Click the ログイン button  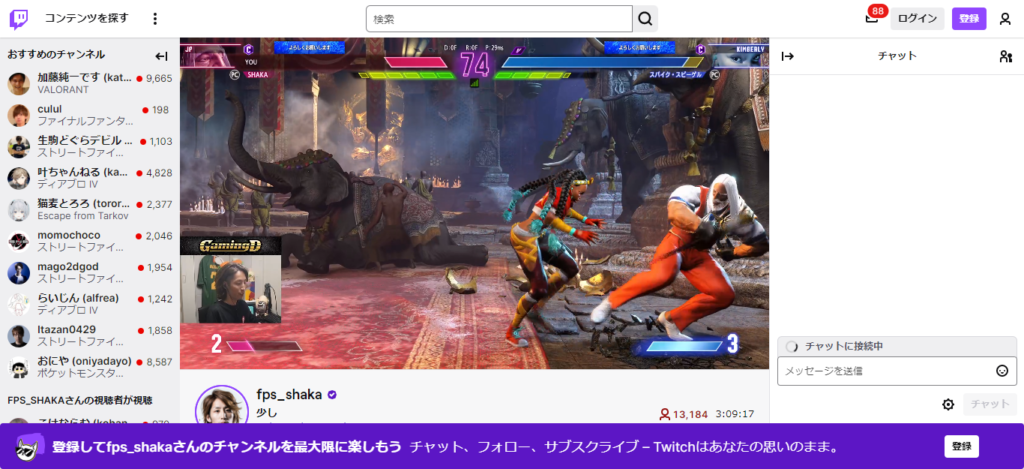tap(918, 19)
